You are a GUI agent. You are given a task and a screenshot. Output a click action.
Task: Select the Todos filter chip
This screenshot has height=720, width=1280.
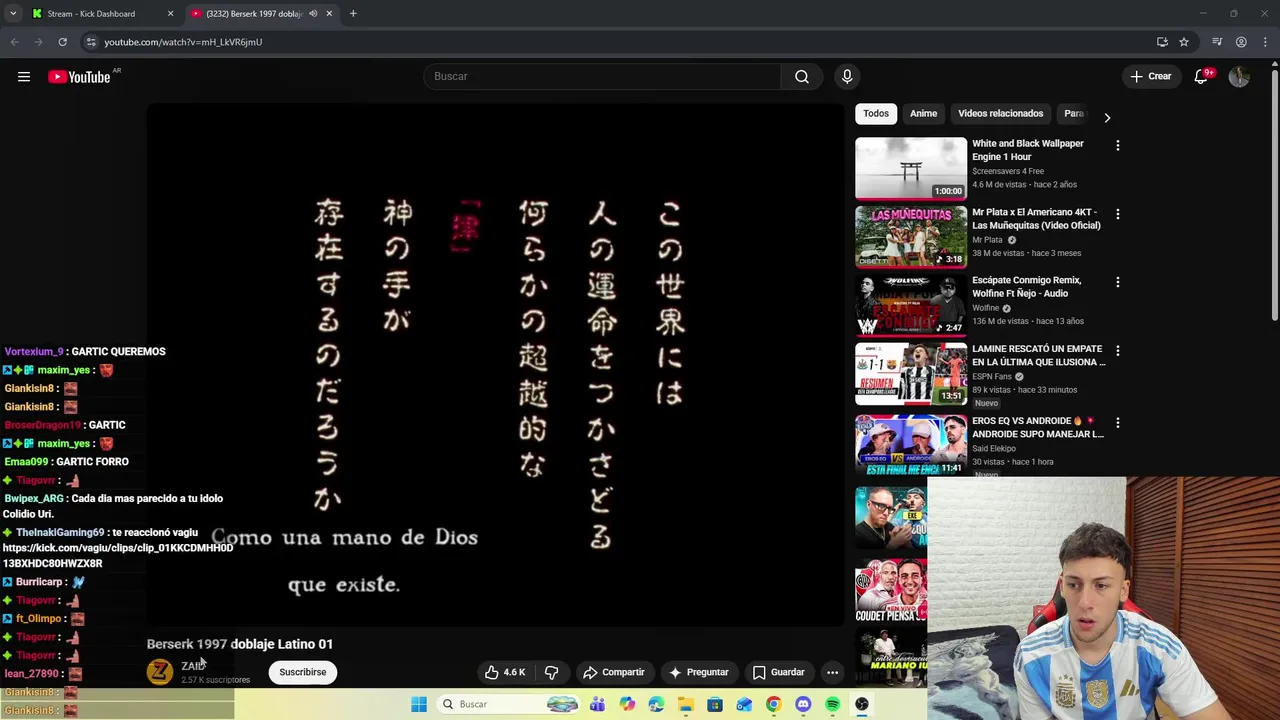[x=876, y=113]
